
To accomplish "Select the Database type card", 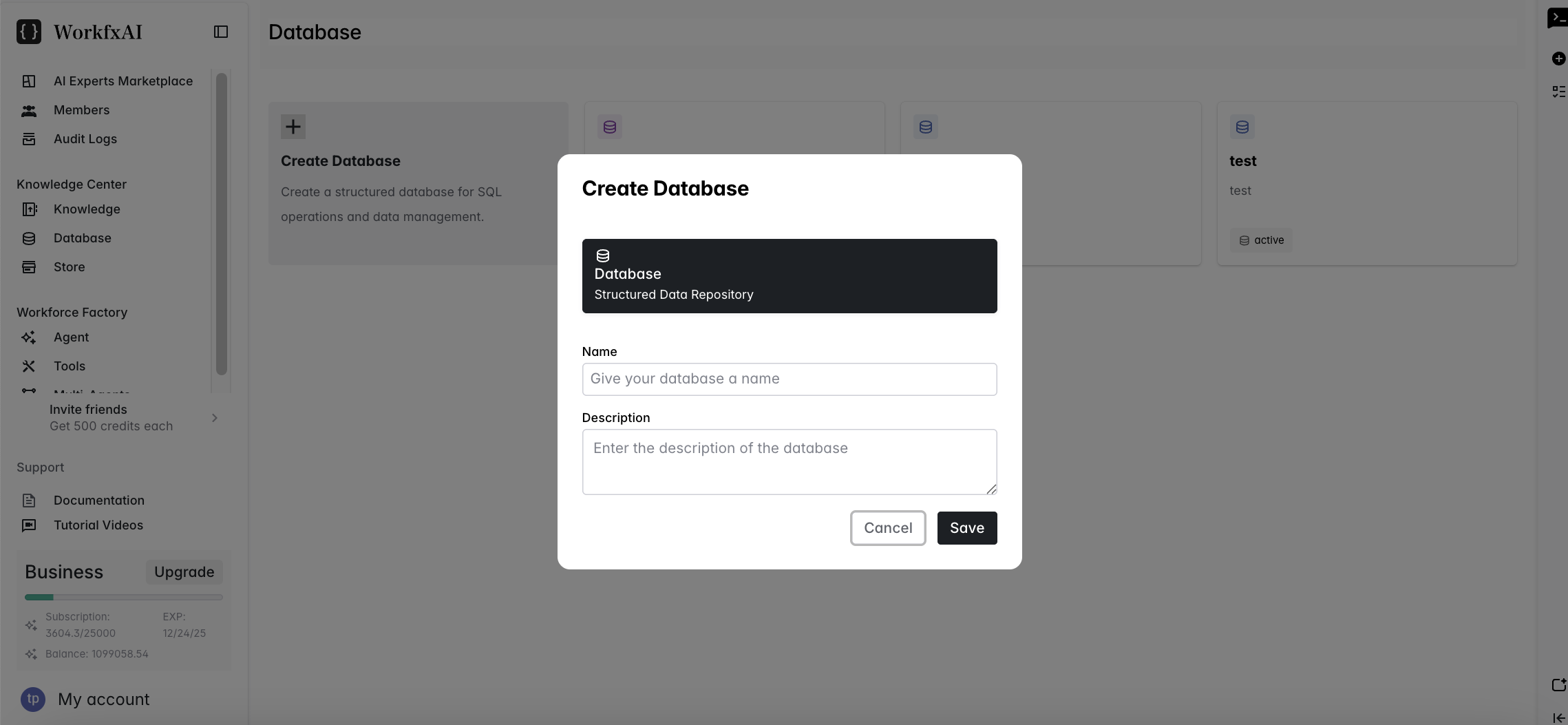I will (789, 276).
